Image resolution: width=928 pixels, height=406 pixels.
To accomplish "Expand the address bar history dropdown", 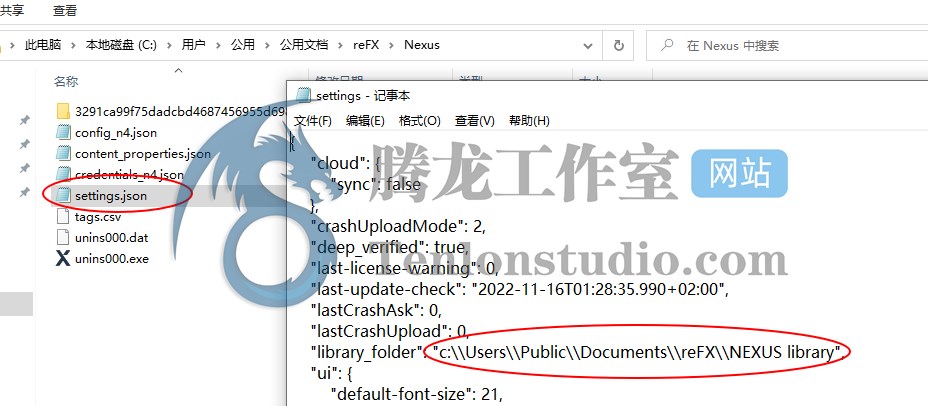I will tap(588, 46).
